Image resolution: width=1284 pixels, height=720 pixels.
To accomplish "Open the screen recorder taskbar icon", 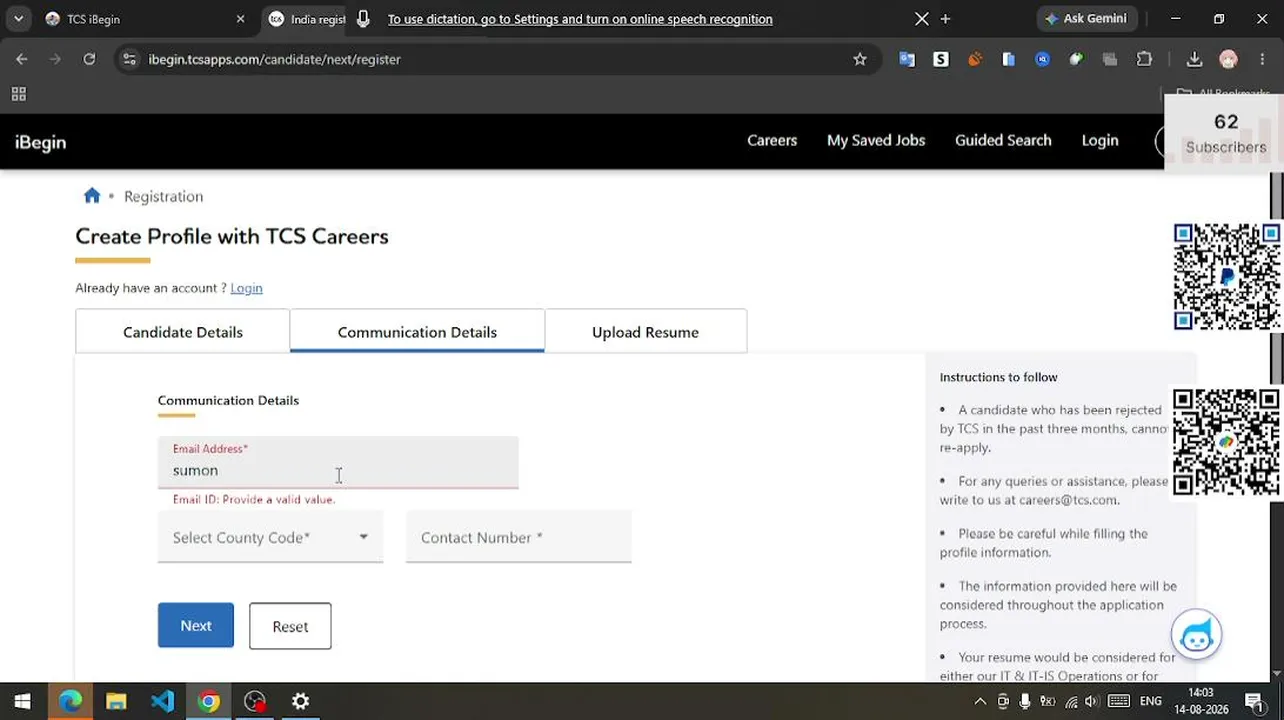I will 255,701.
